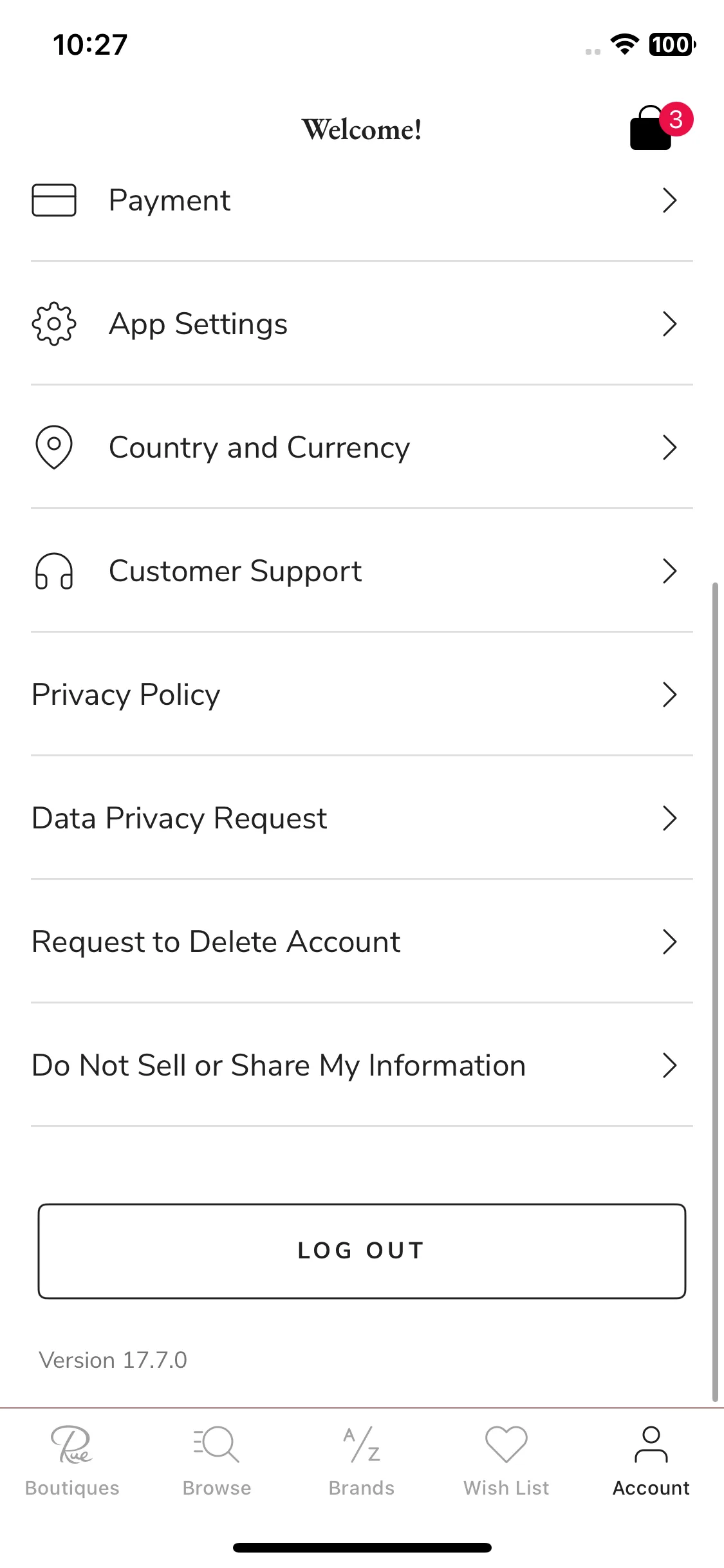Open the Browse search icon
Image resolution: width=724 pixels, height=1568 pixels.
coord(217,1444)
